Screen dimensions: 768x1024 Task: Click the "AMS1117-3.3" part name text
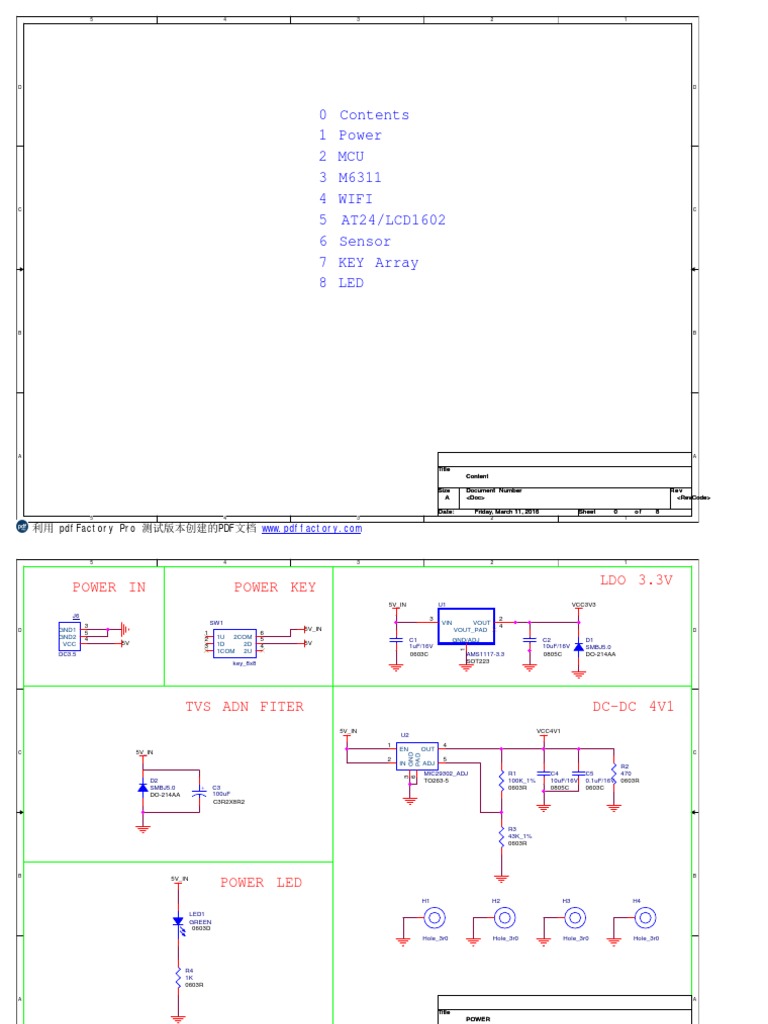click(x=485, y=654)
